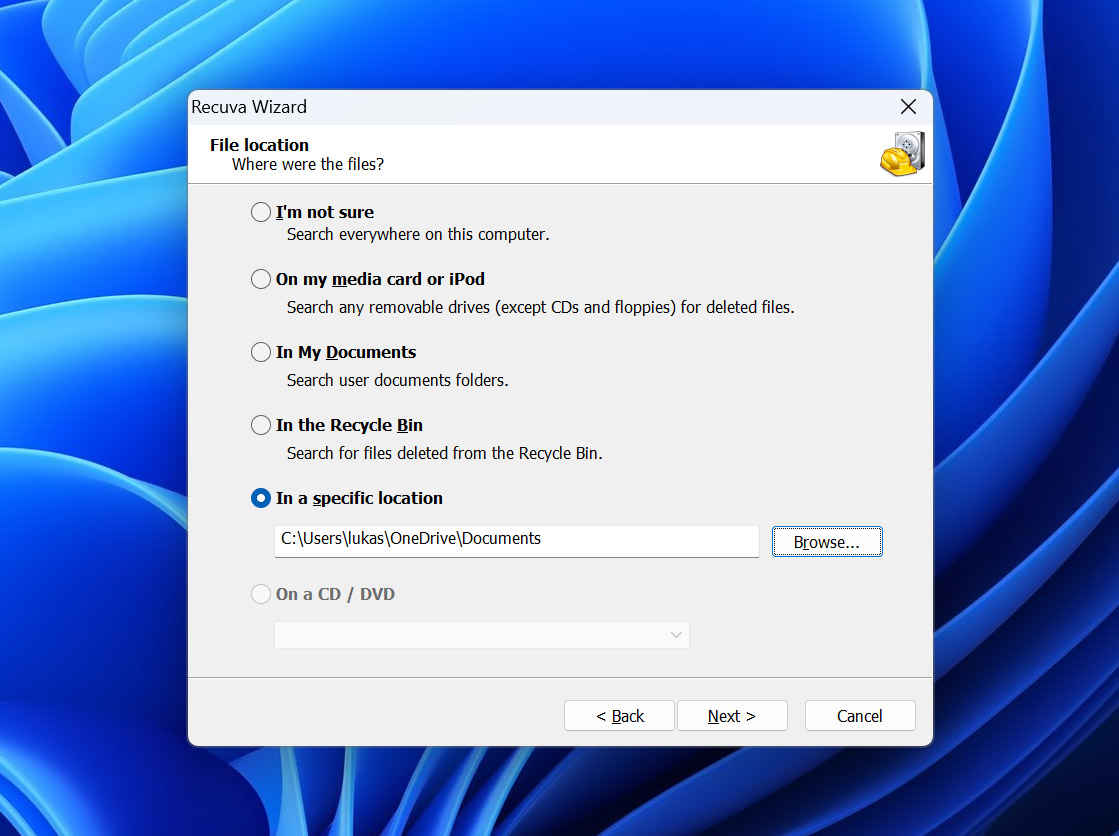Viewport: 1119px width, 836px height.
Task: Click the removable drives description text
Action: click(x=540, y=307)
